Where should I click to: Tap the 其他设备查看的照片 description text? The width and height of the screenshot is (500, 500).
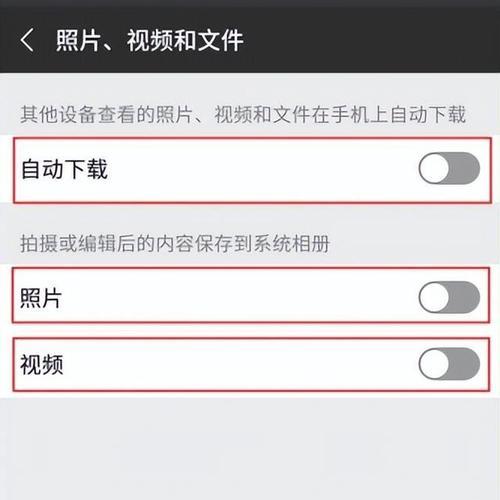[x=243, y=114]
